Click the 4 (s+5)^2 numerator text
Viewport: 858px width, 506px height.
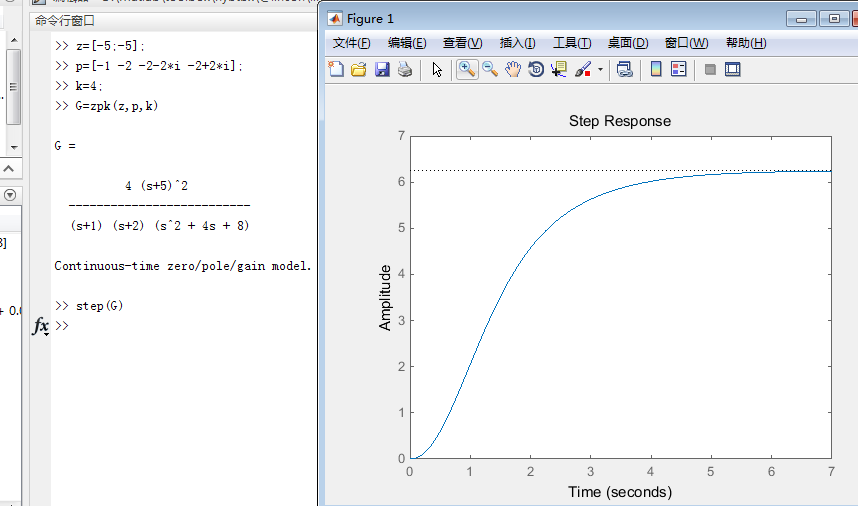tap(156, 185)
